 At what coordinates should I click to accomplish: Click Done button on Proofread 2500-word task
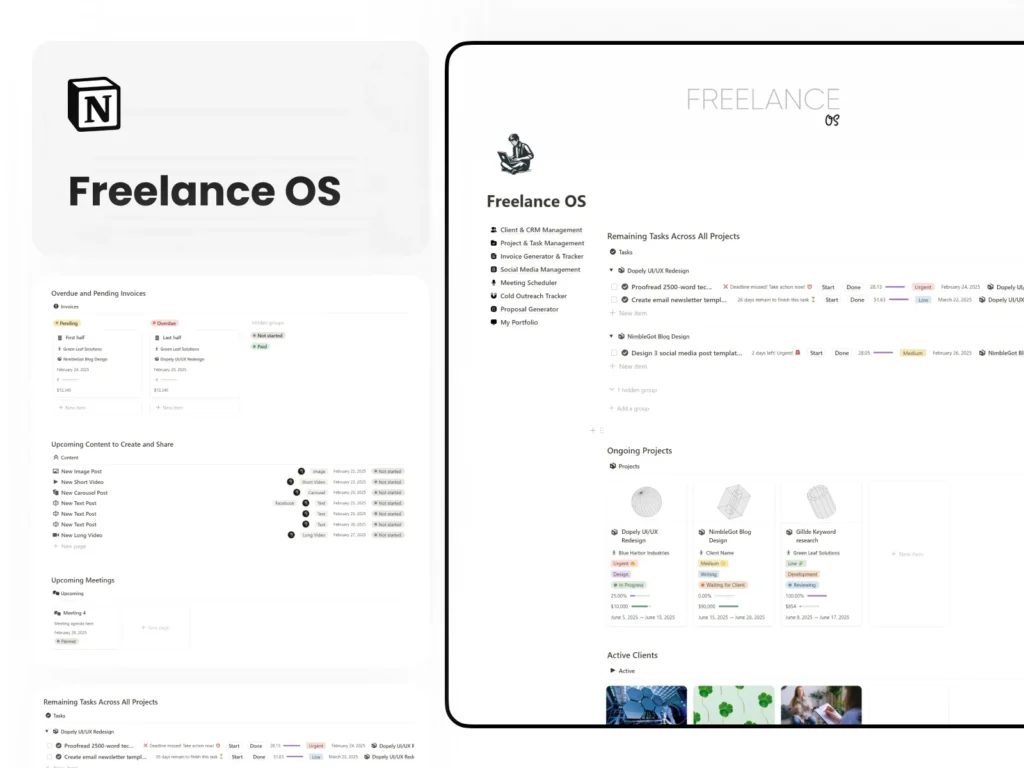pyautogui.click(x=854, y=287)
